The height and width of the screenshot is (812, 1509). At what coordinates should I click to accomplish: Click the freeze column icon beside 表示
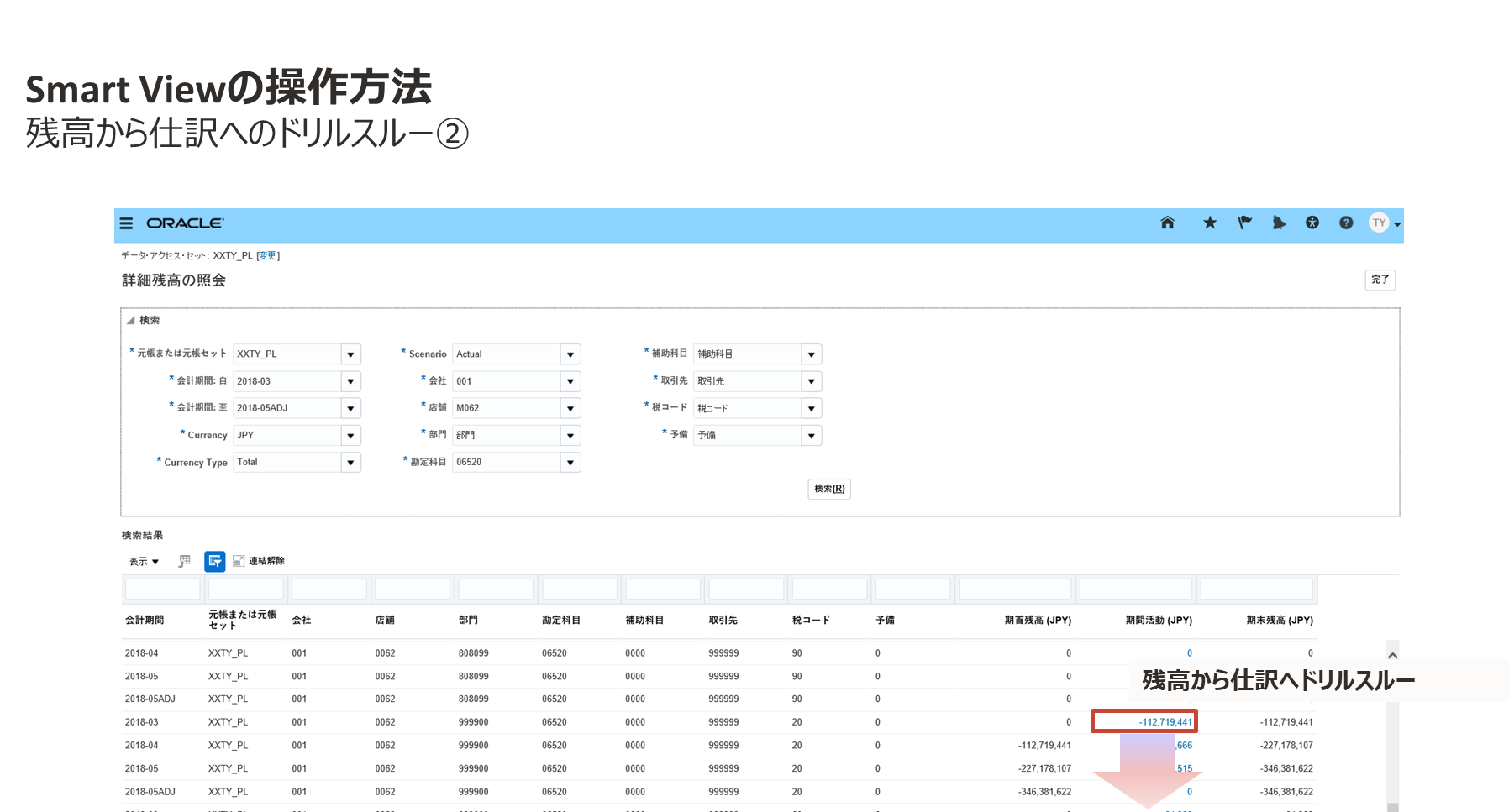tap(185, 561)
